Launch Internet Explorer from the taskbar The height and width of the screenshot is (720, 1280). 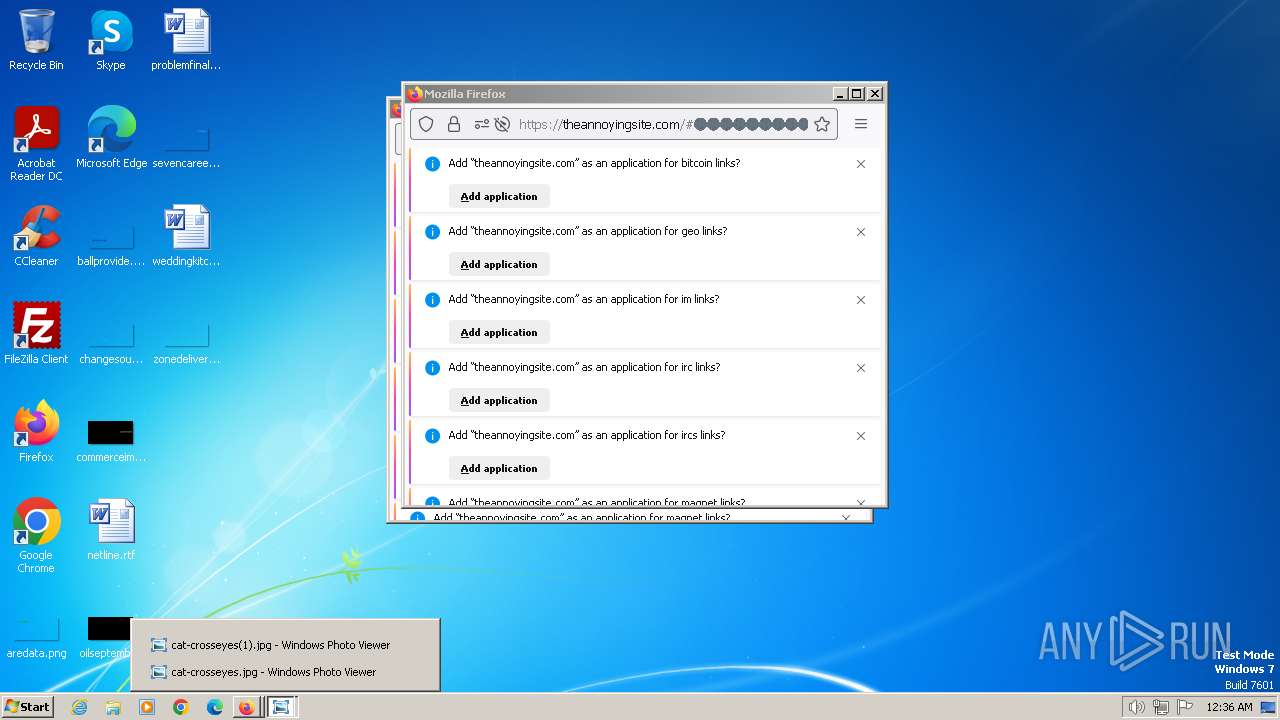(79, 707)
